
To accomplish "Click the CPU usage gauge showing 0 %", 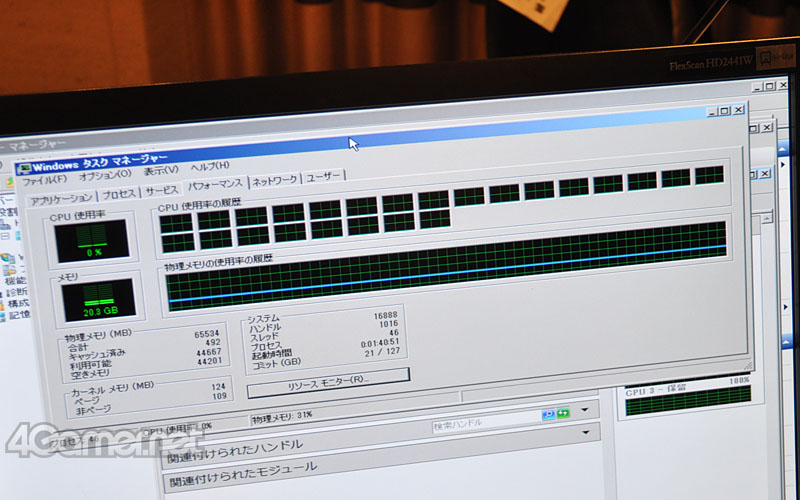I will coord(92,240).
